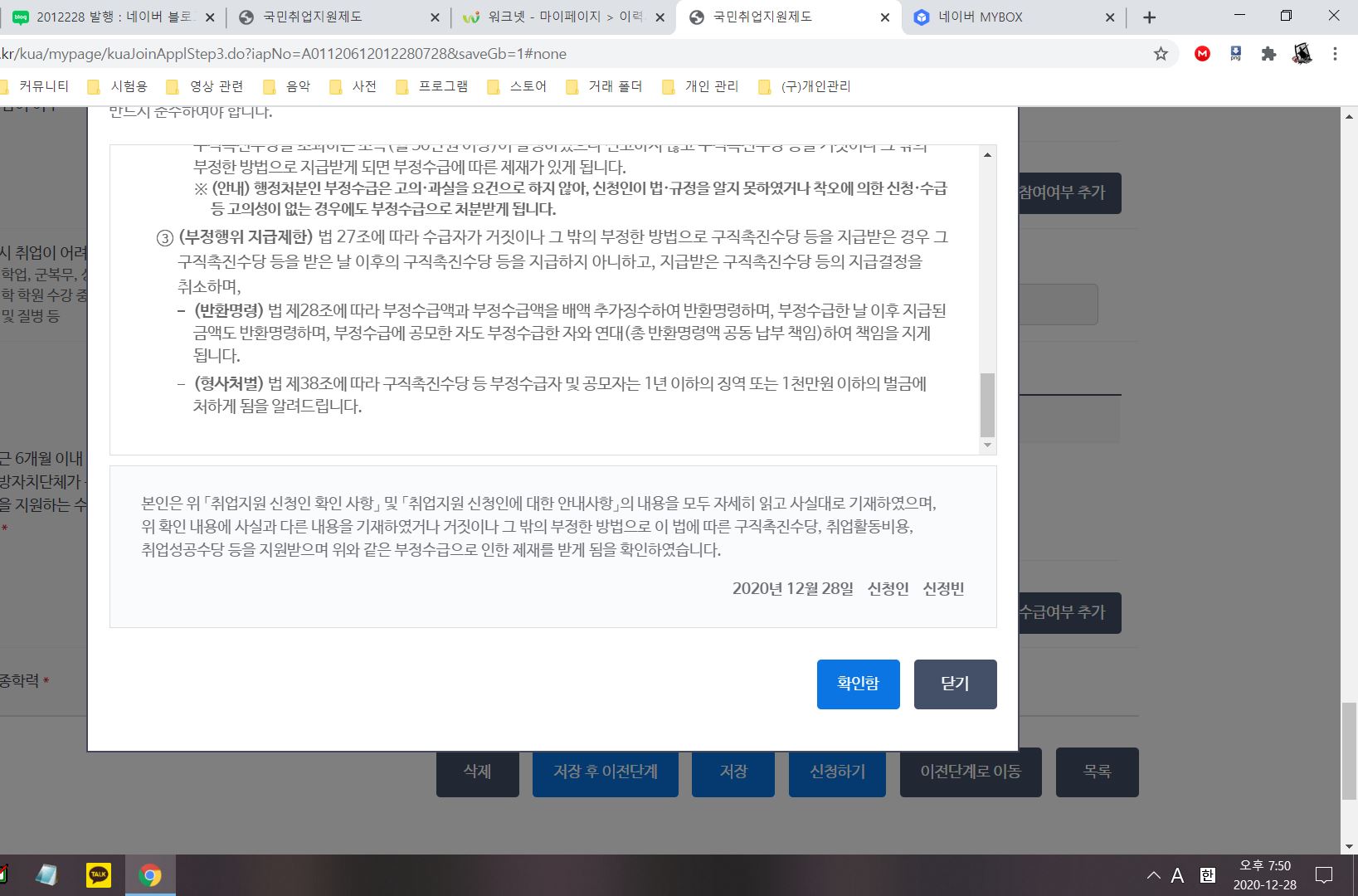The image size is (1358, 896).
Task: Click terms box scrollbar down arrow
Action: pos(987,446)
